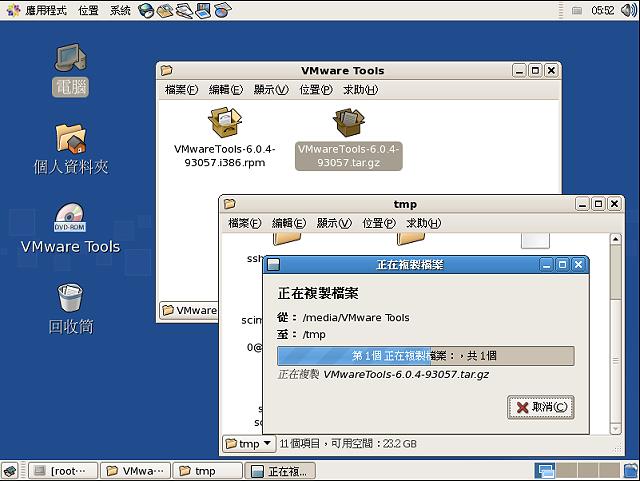Viewport: 640px width, 481px height.
Task: Click the folder icon in VMware Tools title bar
Action: click(167, 70)
